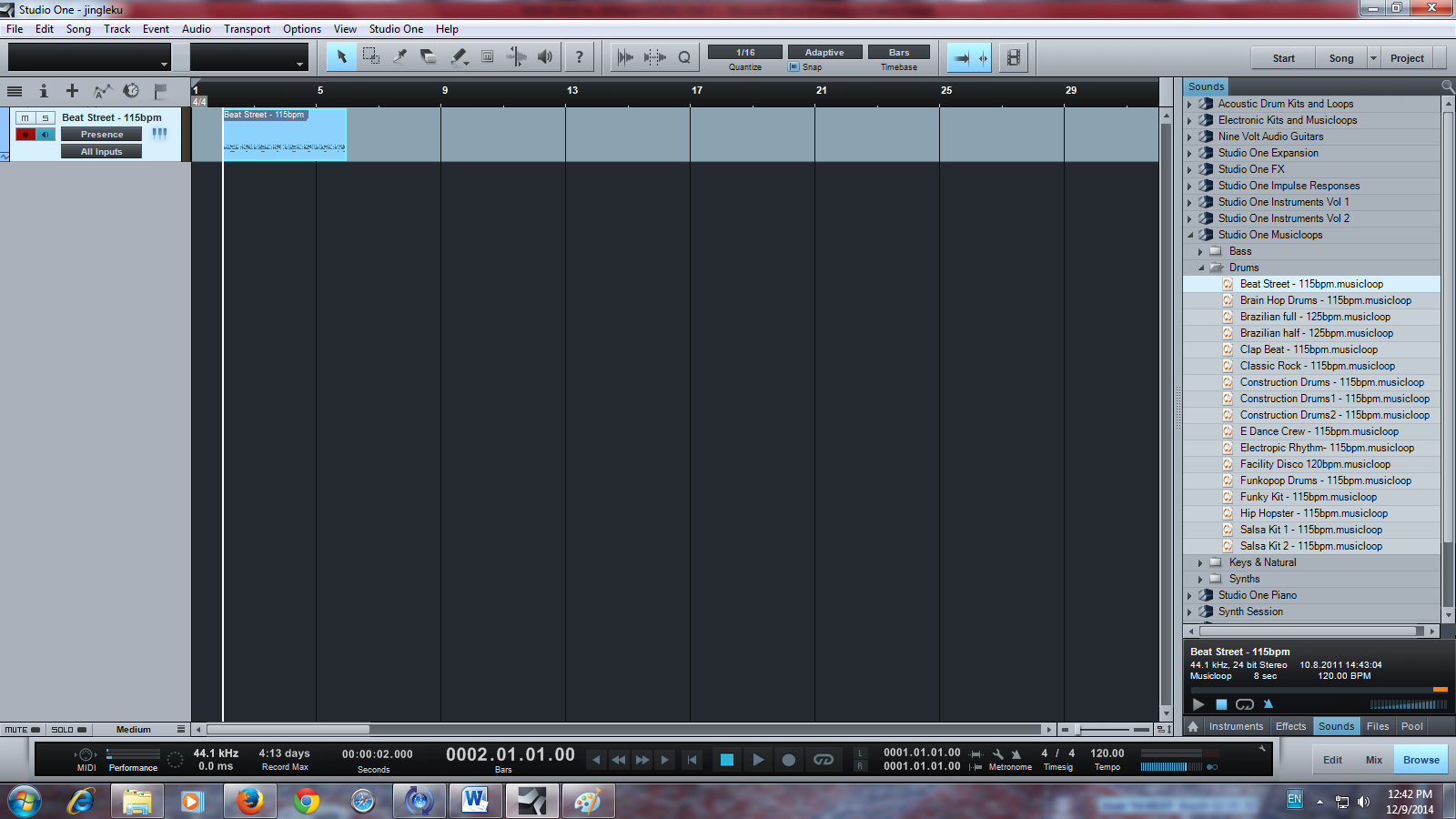
Task: Expand the Synths folder
Action: point(1200,579)
